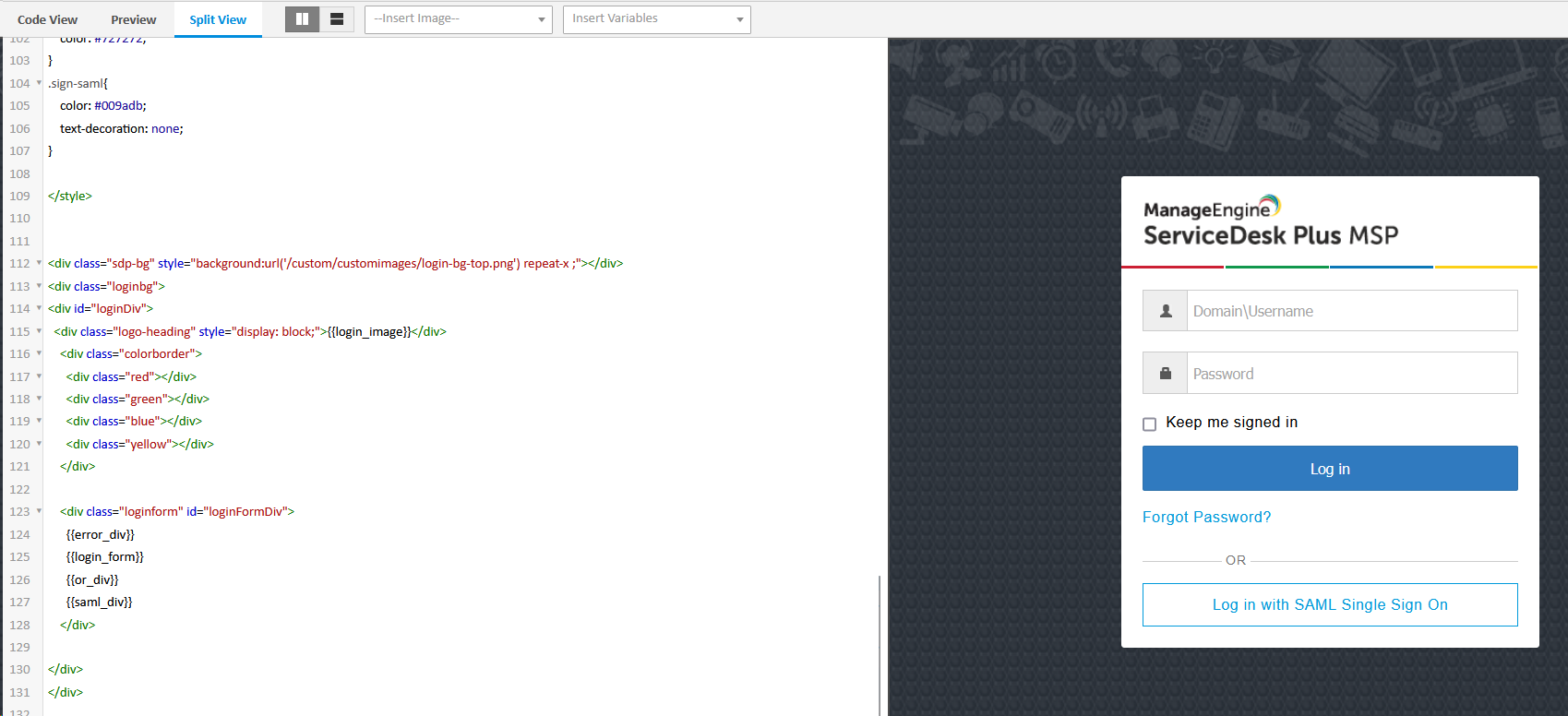Check the Keep me signed in box
The image size is (1568, 716).
click(x=1149, y=424)
